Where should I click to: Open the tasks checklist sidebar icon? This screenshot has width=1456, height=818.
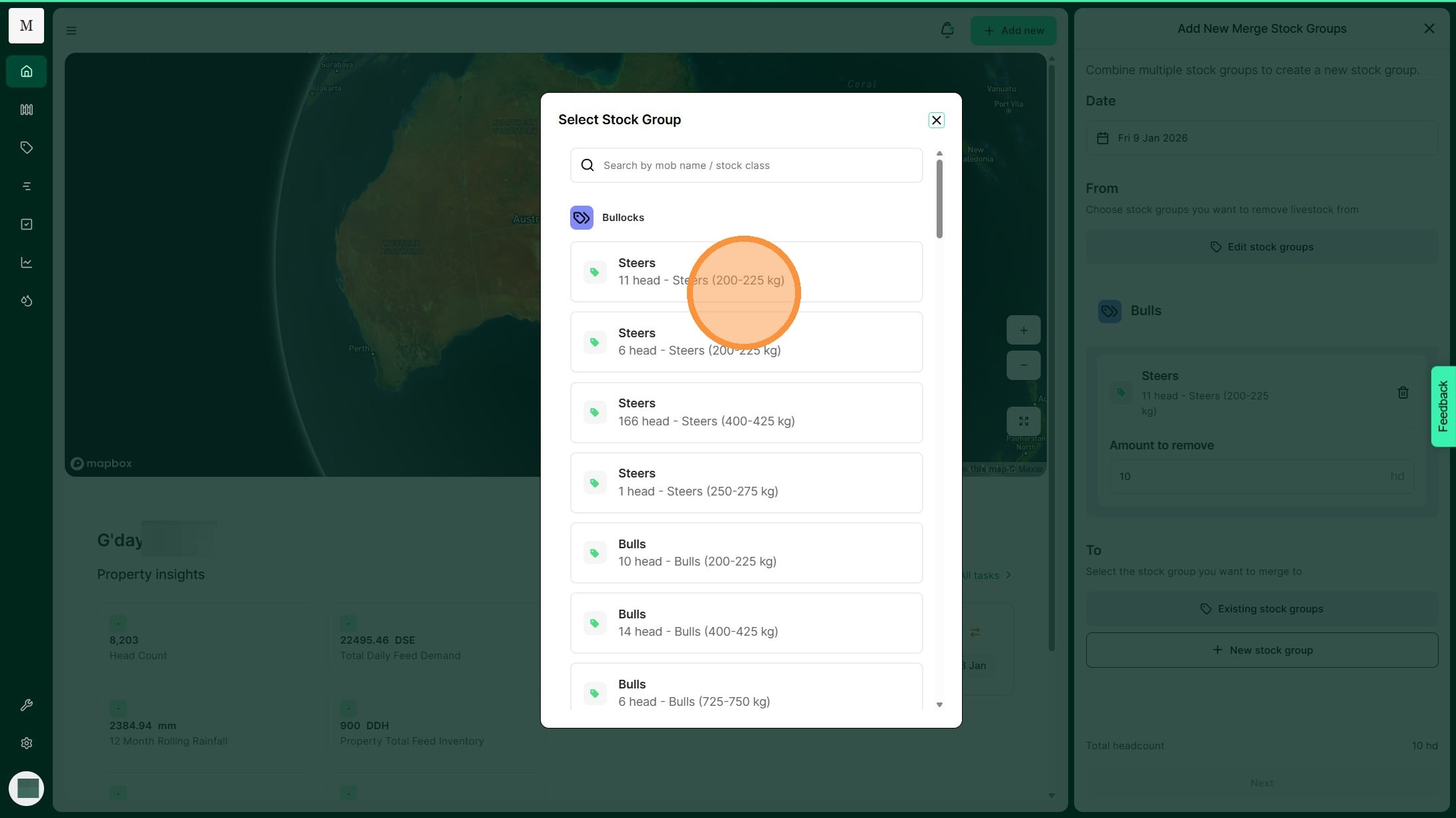point(26,224)
